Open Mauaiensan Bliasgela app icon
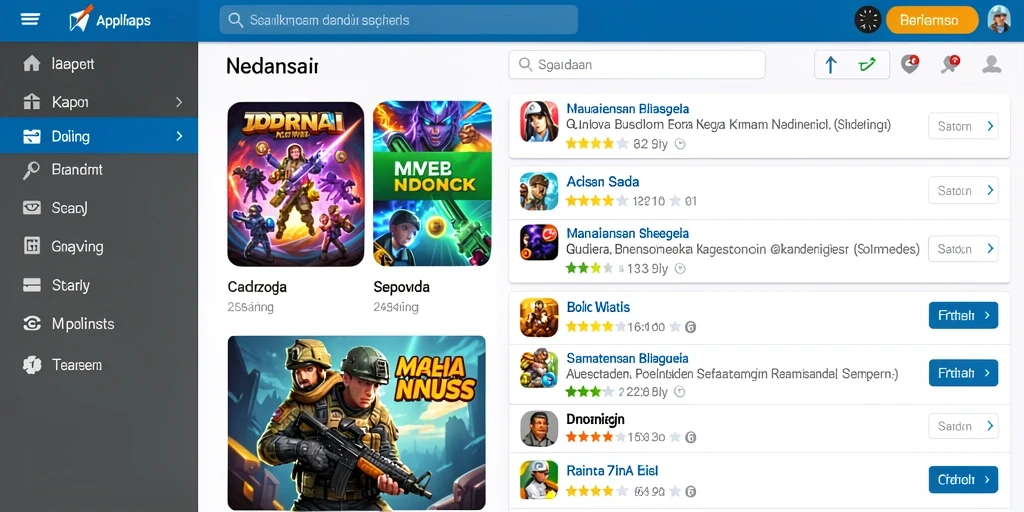The image size is (1024, 512). click(539, 121)
